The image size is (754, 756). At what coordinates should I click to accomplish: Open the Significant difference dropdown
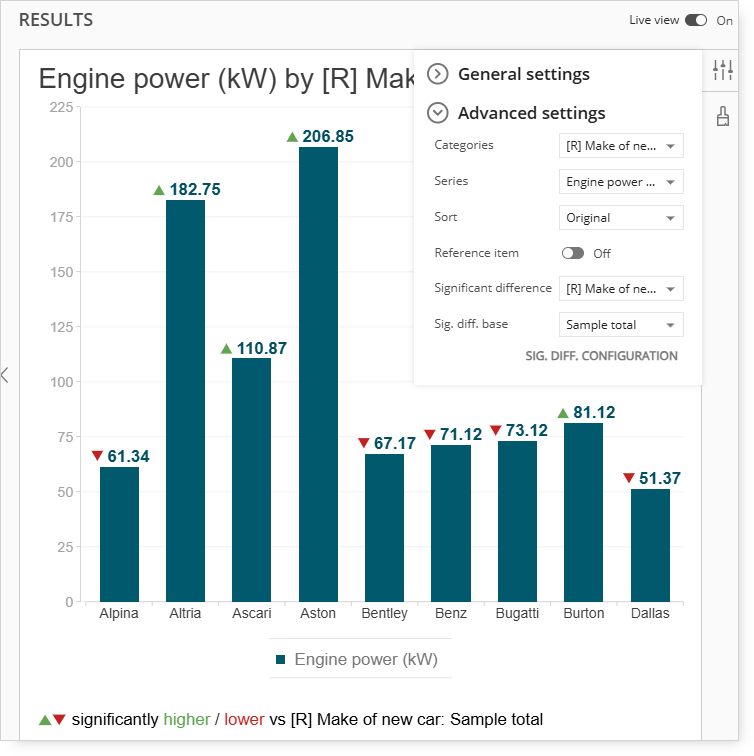point(621,289)
